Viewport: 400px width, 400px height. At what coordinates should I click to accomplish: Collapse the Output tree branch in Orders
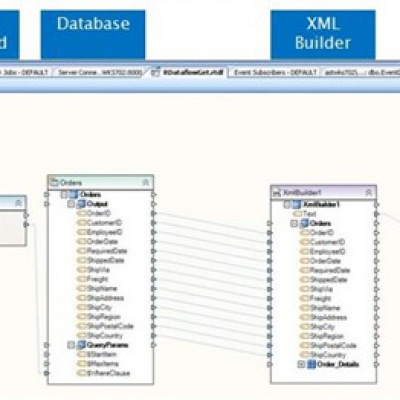71,204
